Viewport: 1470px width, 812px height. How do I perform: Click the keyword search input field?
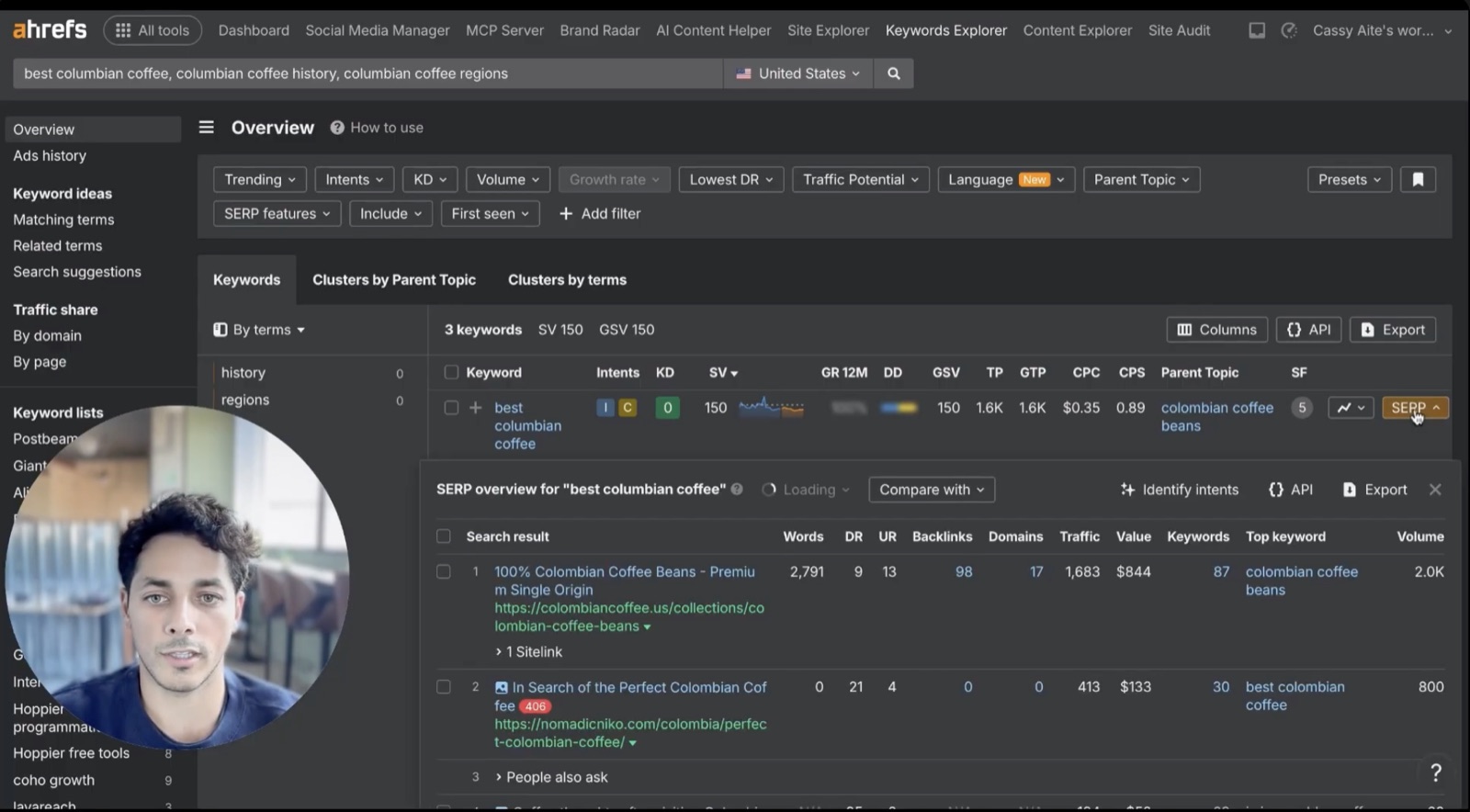(367, 73)
